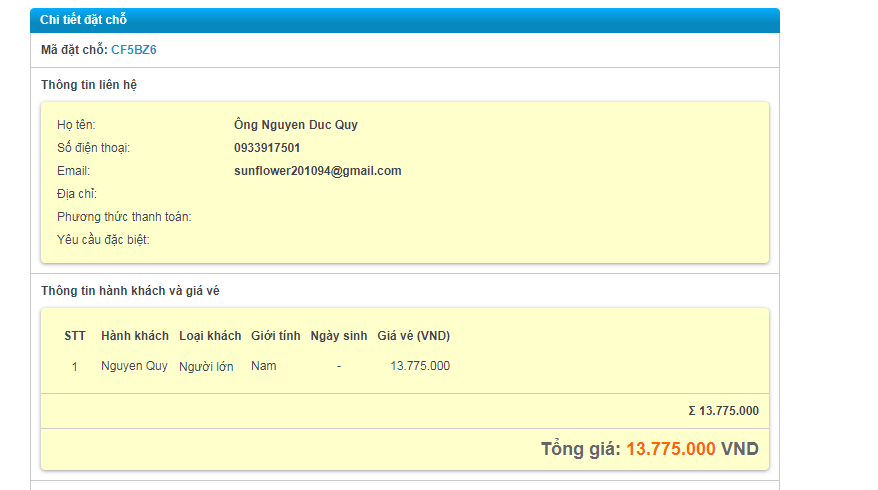Click the Σ 13.775.000 subtotal
The height and width of the screenshot is (490, 878).
click(x=723, y=411)
